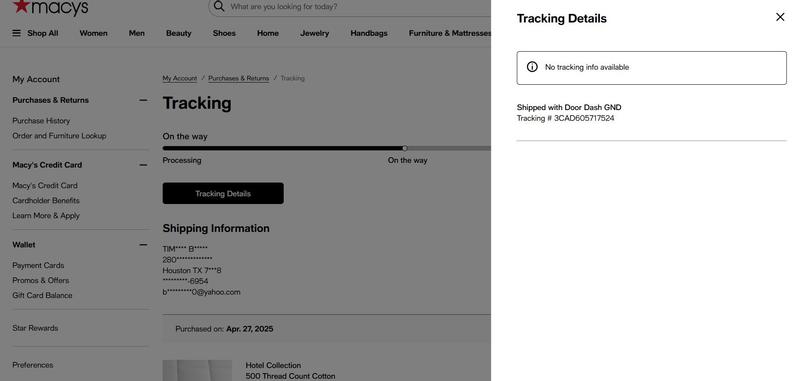Viewport: 800px width, 381px height.
Task: Click the My Account sidebar heading
Action: tap(36, 79)
